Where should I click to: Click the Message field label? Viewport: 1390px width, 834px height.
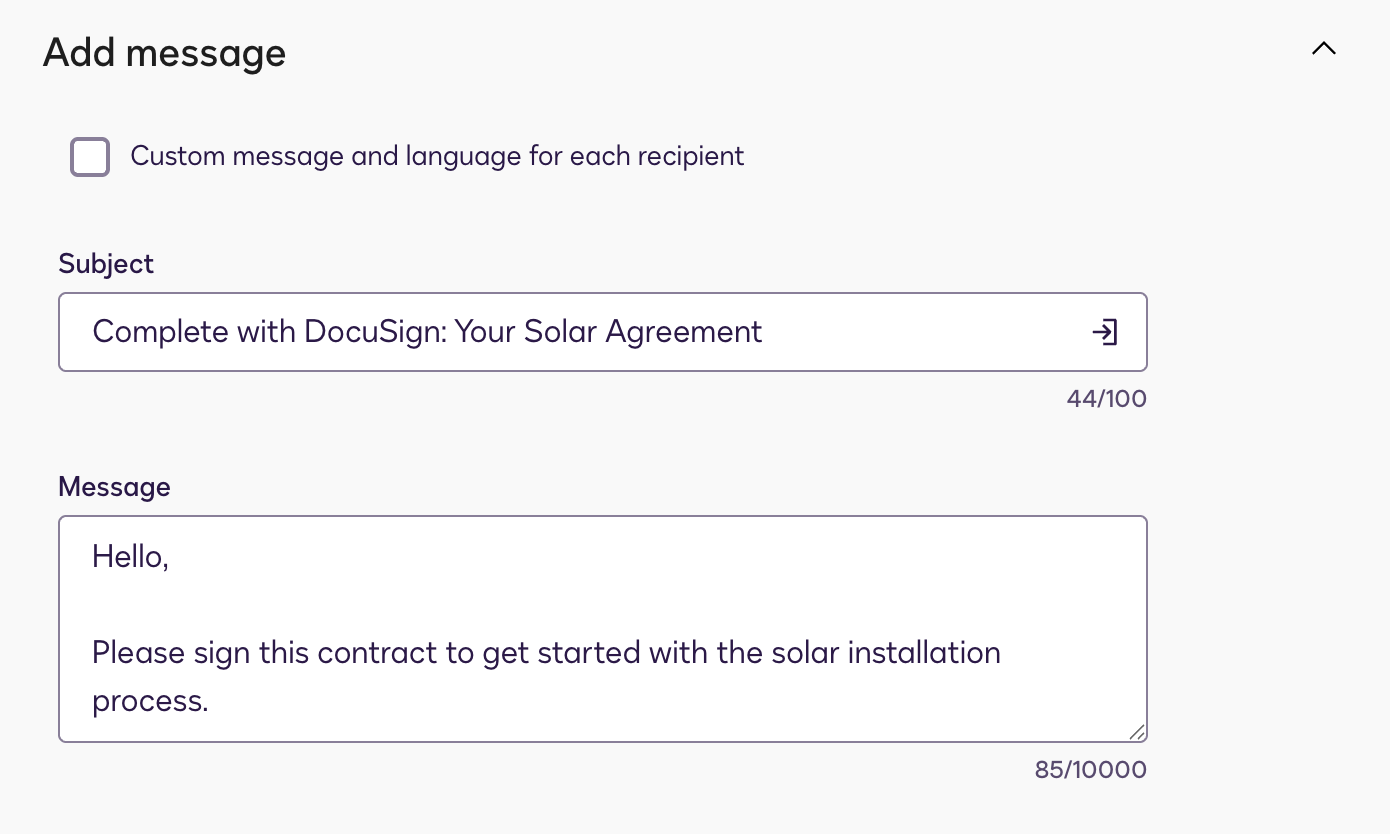114,487
